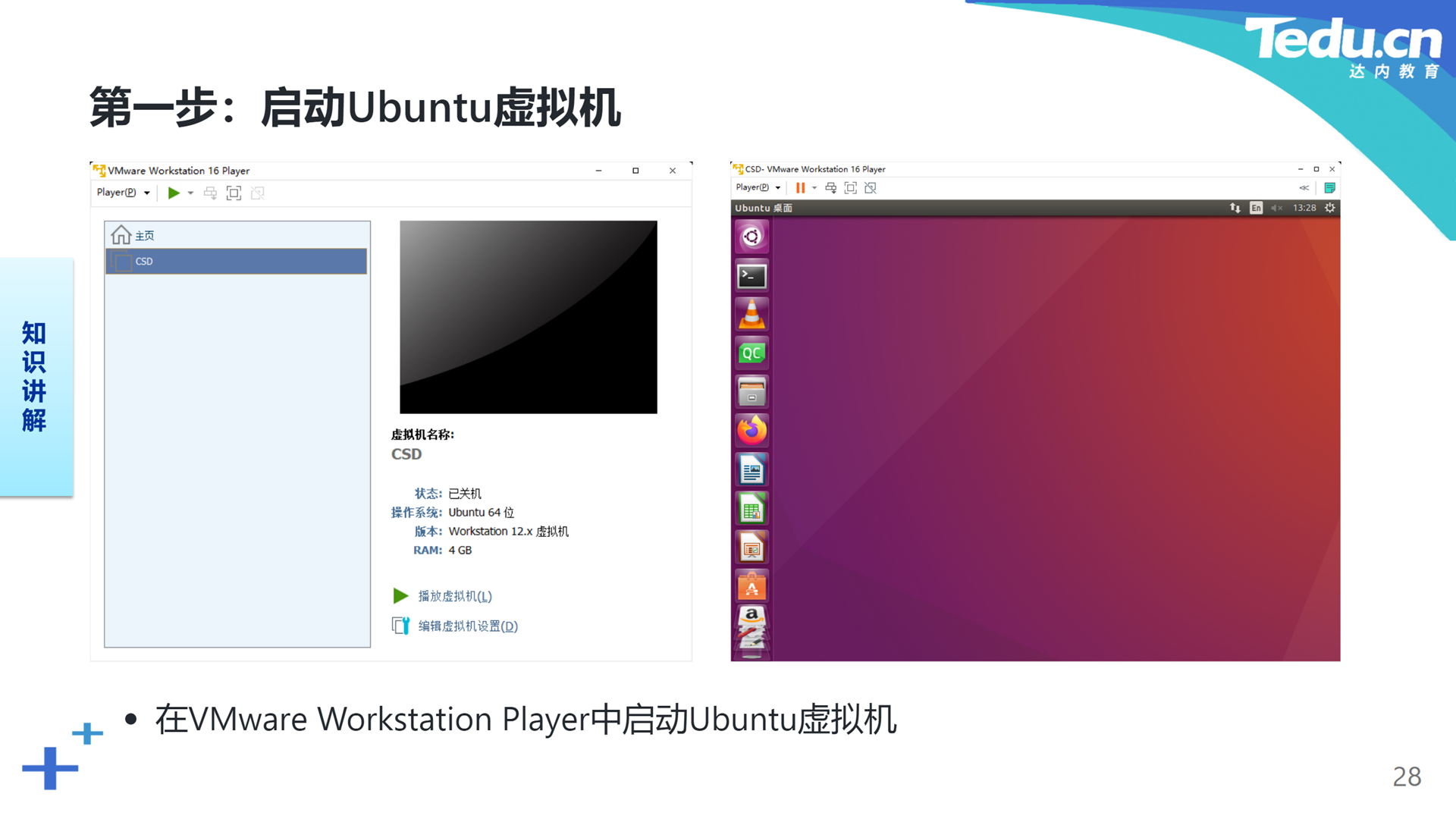Click fullscreen icon in left VMware toolbar
The height and width of the screenshot is (819, 1456).
(234, 193)
